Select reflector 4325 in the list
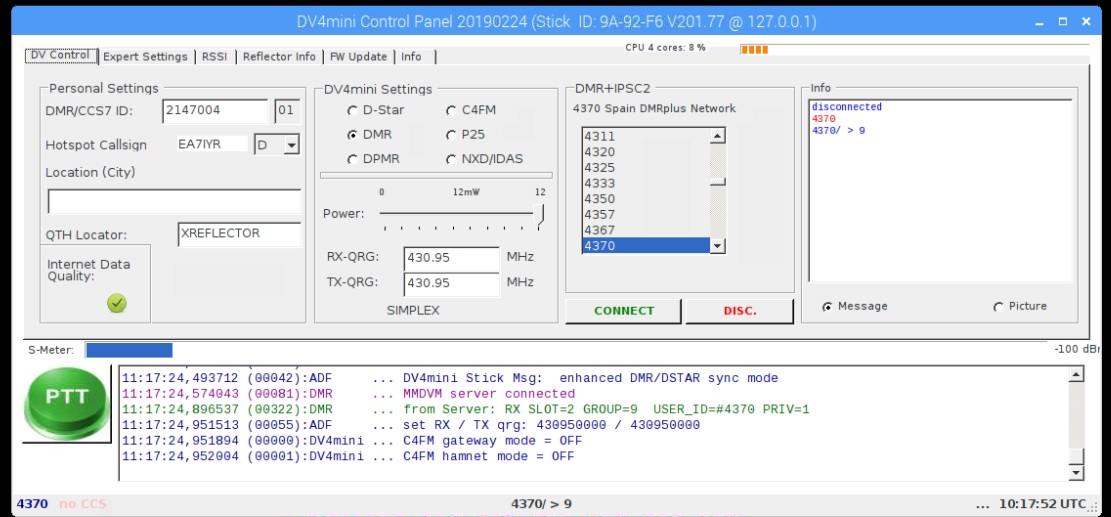The image size is (1111, 517). tap(645, 168)
